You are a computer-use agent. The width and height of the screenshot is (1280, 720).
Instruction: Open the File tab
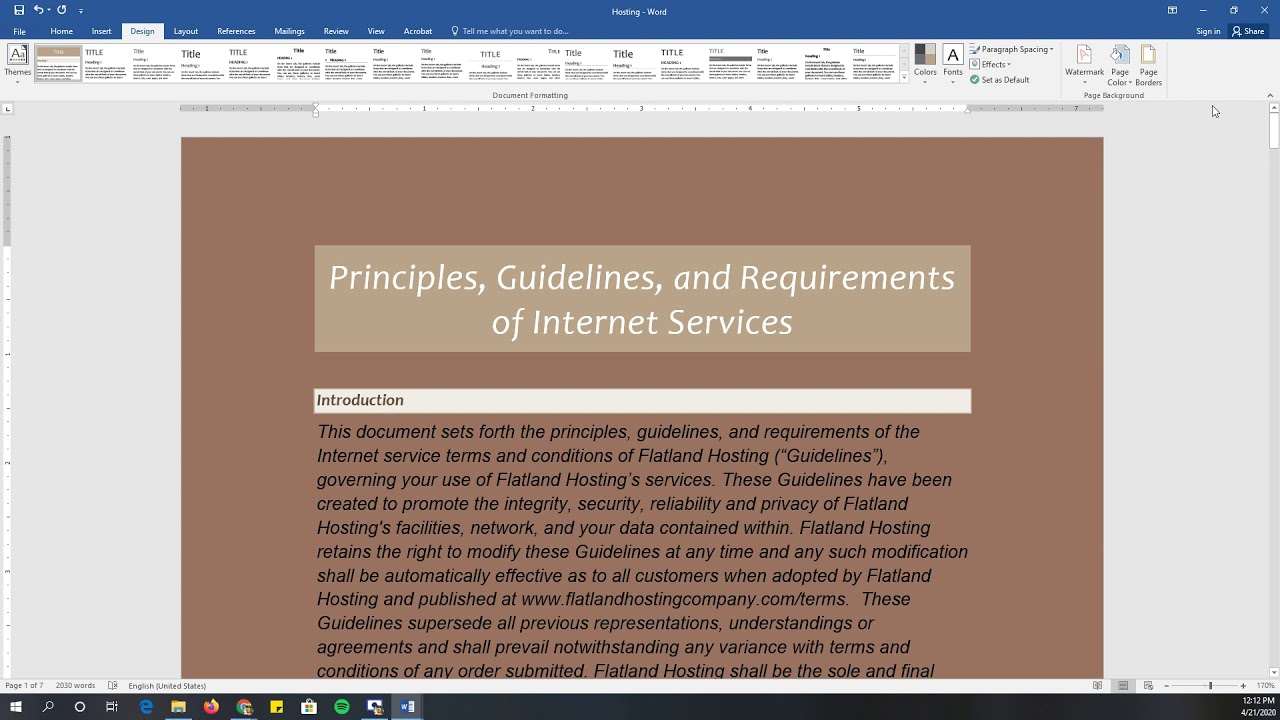click(19, 31)
